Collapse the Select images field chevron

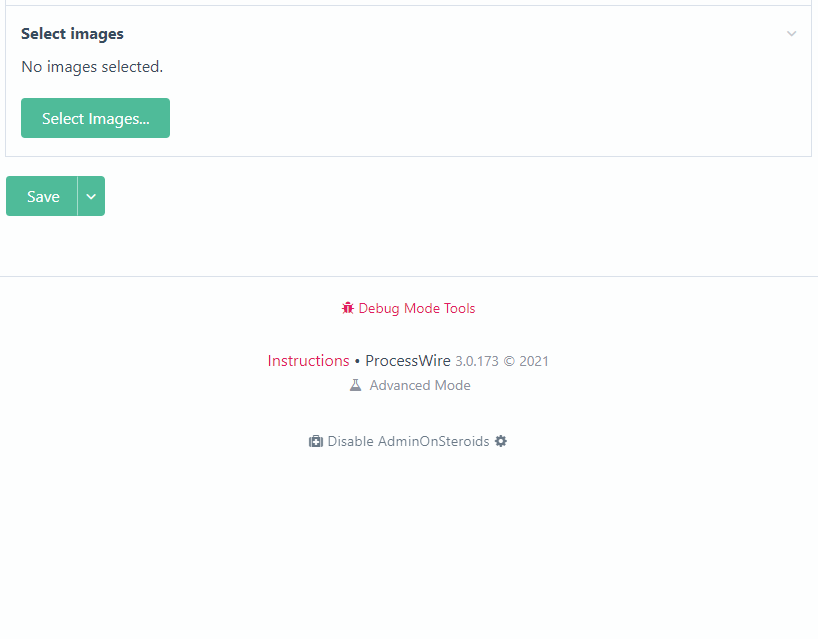791,34
